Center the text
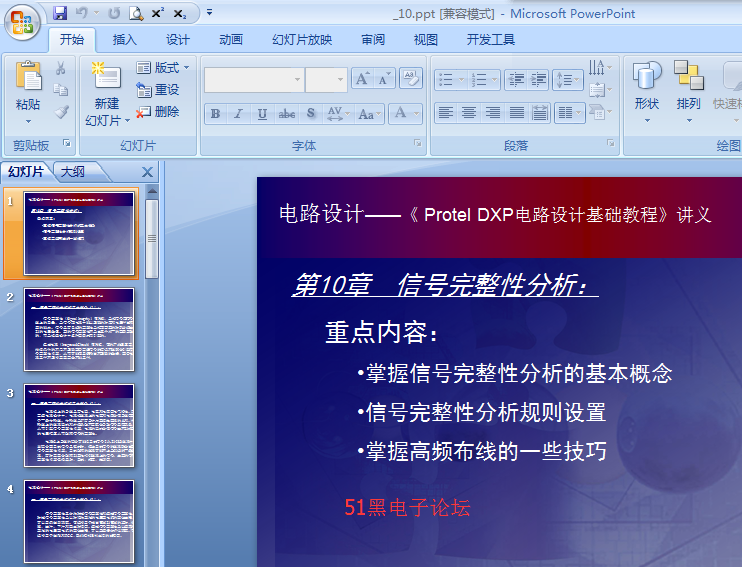This screenshot has height=567, width=742. pyautogui.click(x=469, y=113)
